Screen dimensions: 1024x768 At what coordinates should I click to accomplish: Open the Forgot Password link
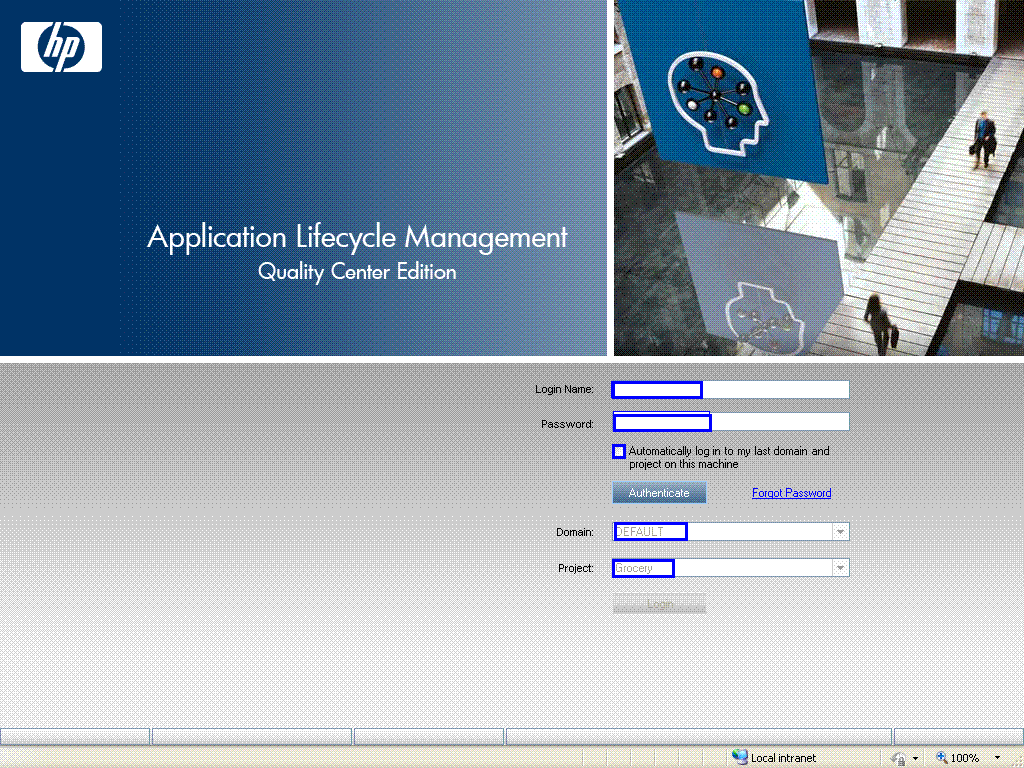792,493
